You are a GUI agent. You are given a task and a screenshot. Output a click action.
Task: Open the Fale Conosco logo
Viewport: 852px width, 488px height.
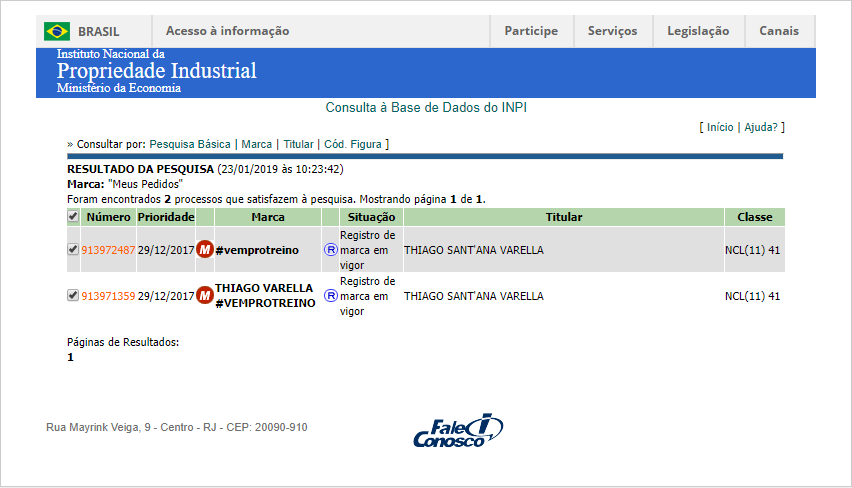tap(458, 430)
